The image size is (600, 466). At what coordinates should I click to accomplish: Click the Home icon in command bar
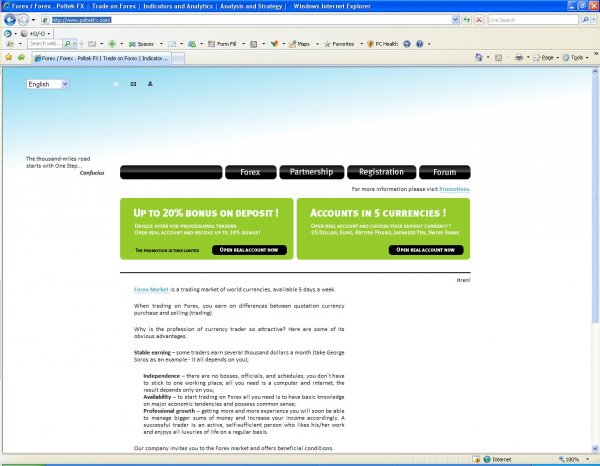point(479,57)
